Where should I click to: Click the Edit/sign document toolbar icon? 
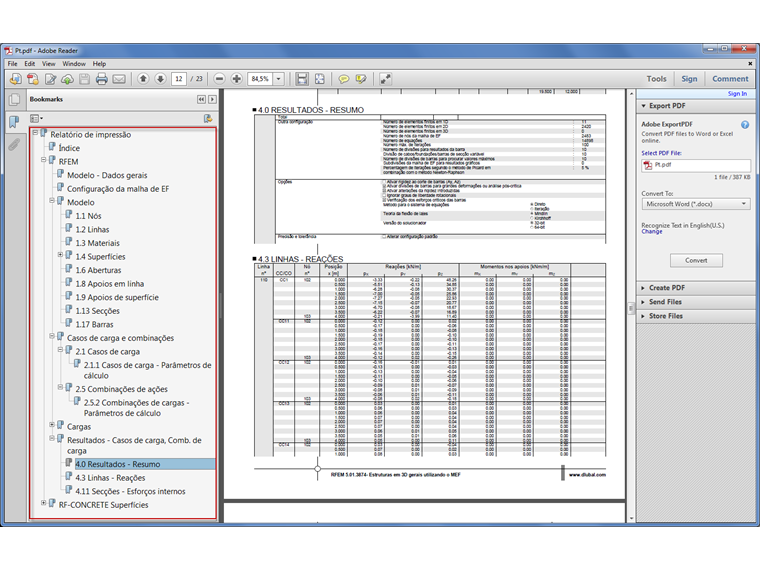point(50,79)
